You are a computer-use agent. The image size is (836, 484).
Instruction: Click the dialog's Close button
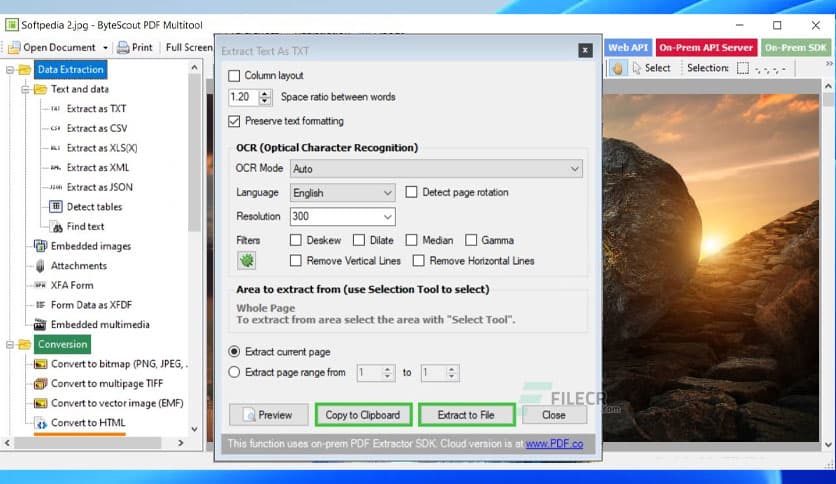click(x=554, y=415)
